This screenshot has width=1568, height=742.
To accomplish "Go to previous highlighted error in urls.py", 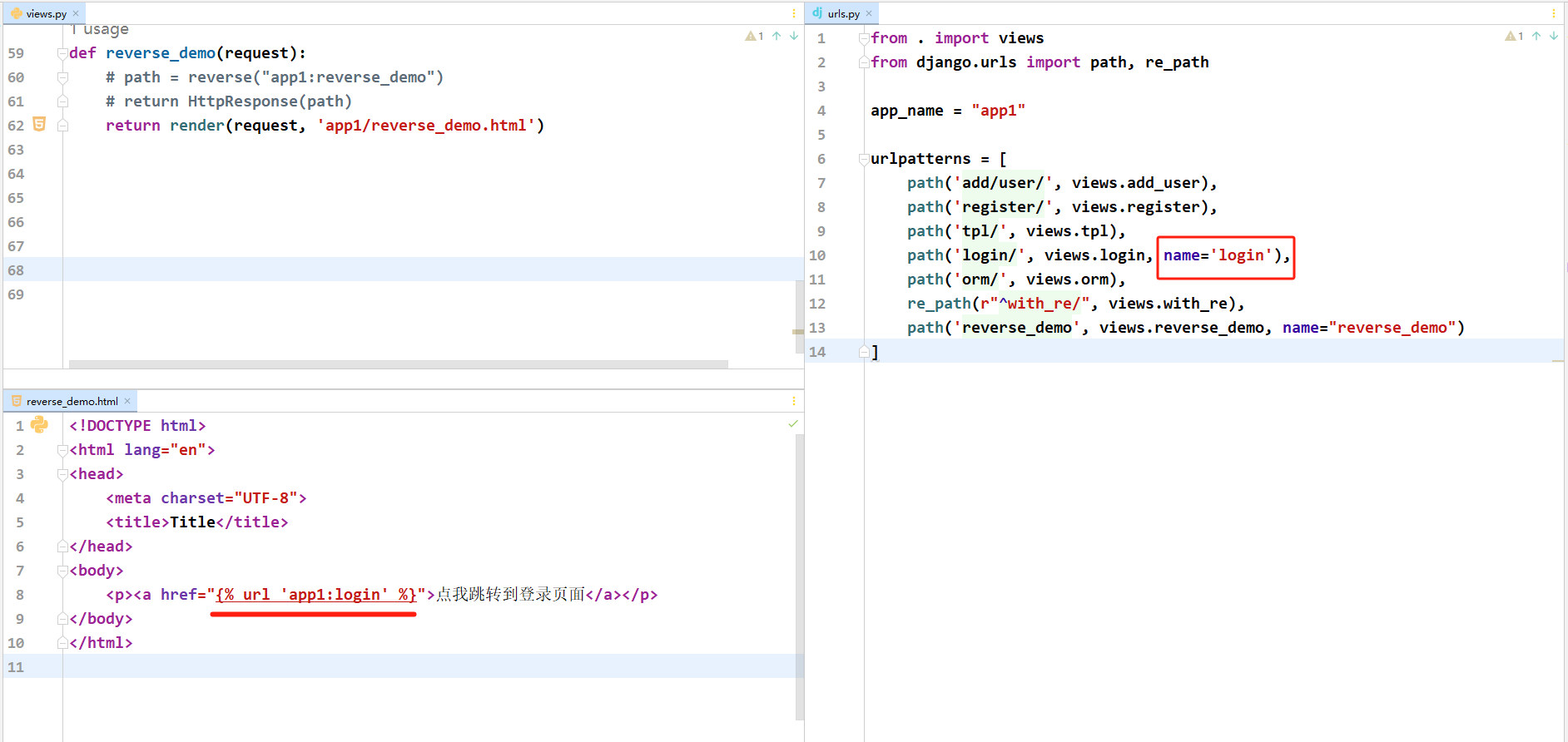I will click(1536, 36).
